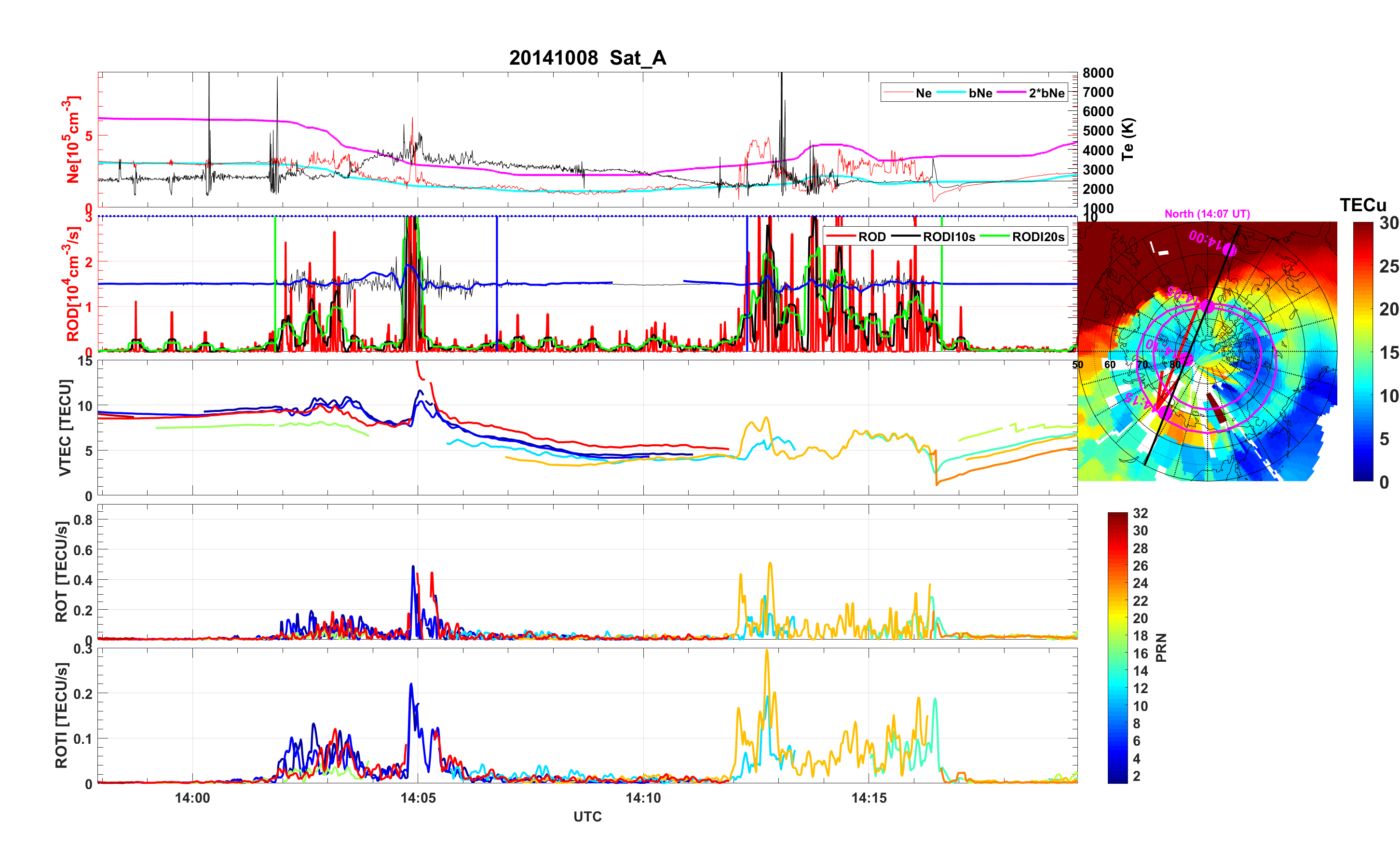Click the 14:00 magenta marker on polar map

(1229, 249)
